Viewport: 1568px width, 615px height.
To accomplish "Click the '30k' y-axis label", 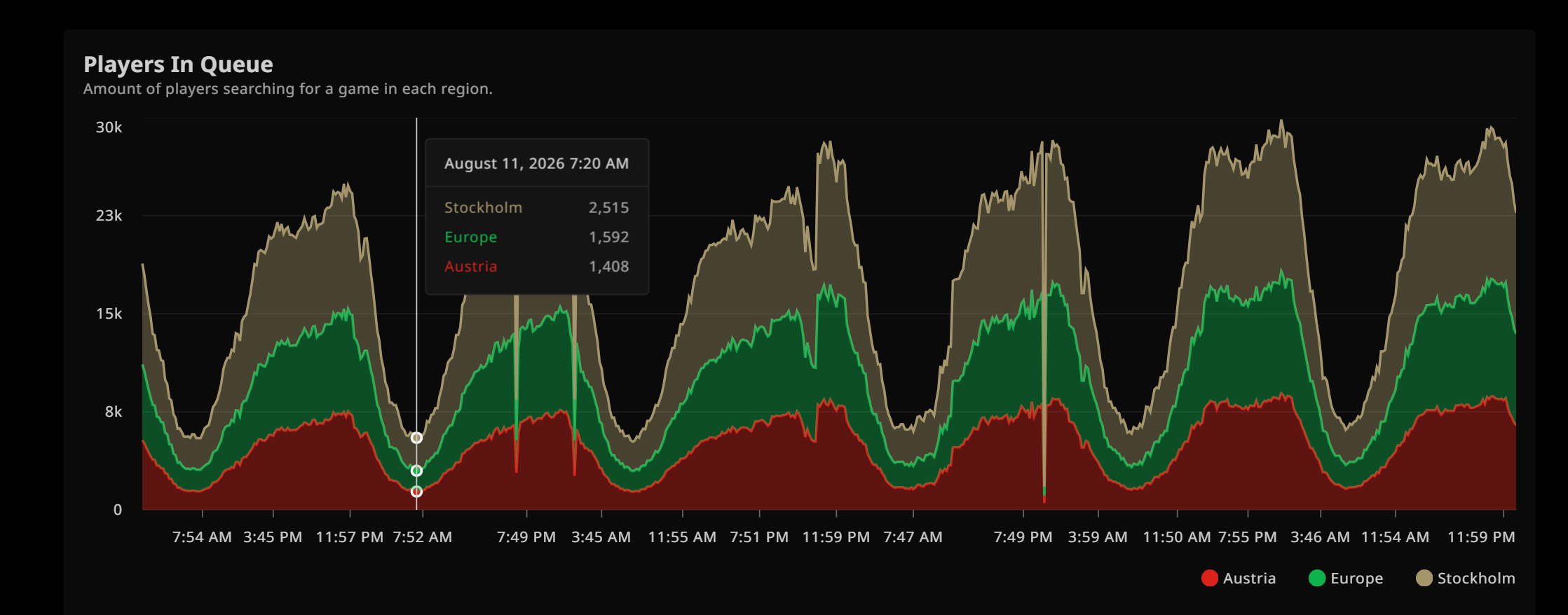I will coord(109,127).
